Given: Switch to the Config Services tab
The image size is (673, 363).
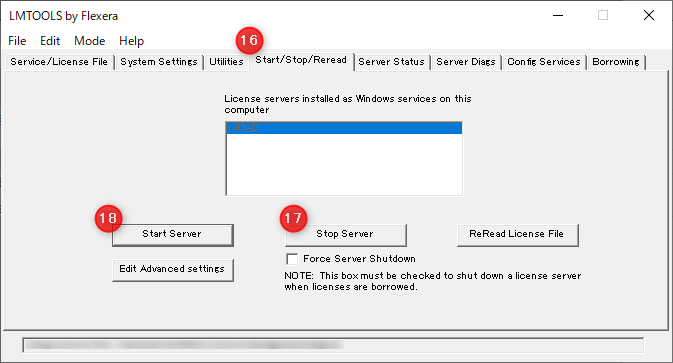Looking at the screenshot, I should (544, 62).
